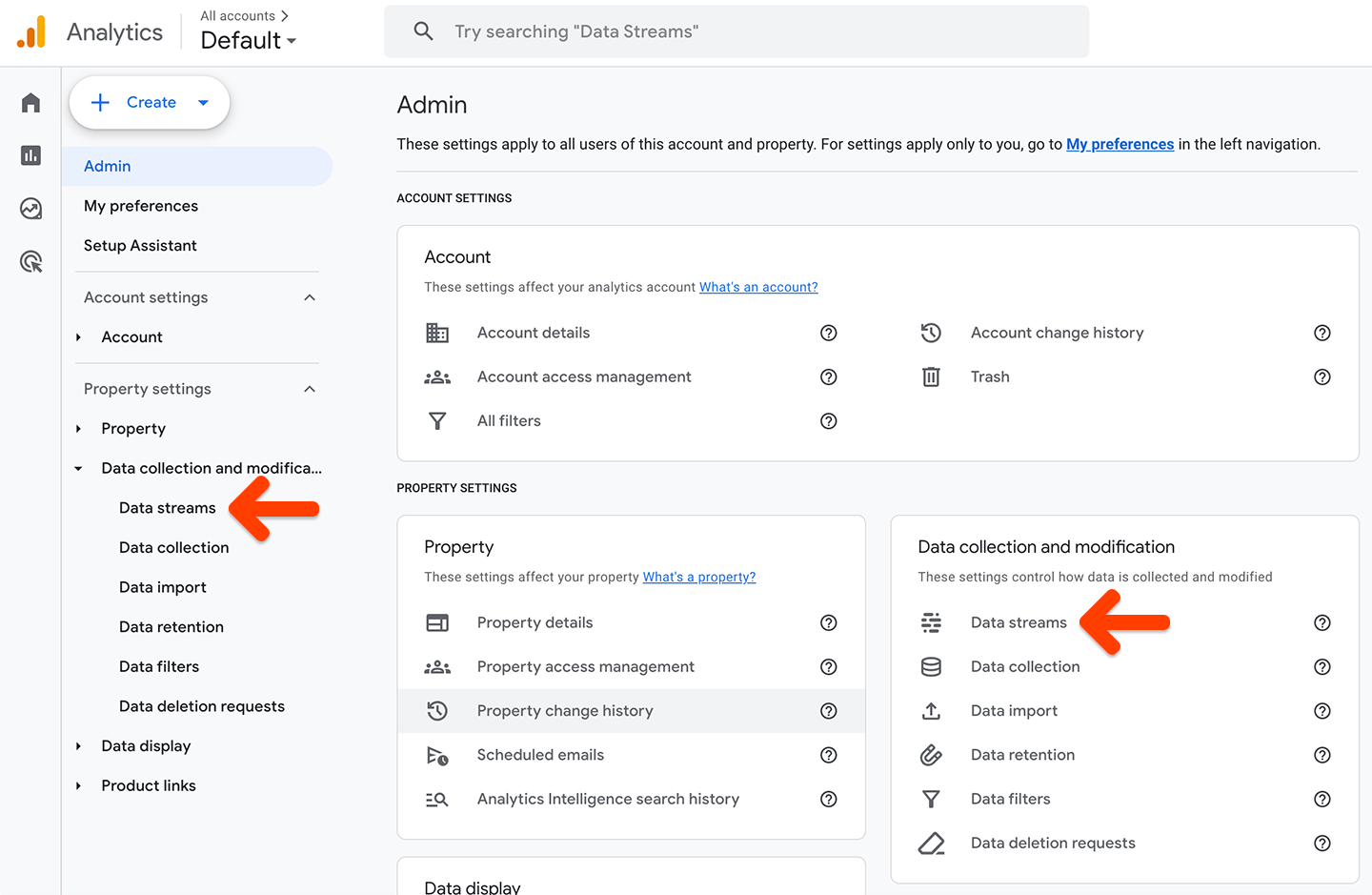The height and width of the screenshot is (895, 1372).
Task: Click the Google Analytics logo
Action: tap(30, 32)
